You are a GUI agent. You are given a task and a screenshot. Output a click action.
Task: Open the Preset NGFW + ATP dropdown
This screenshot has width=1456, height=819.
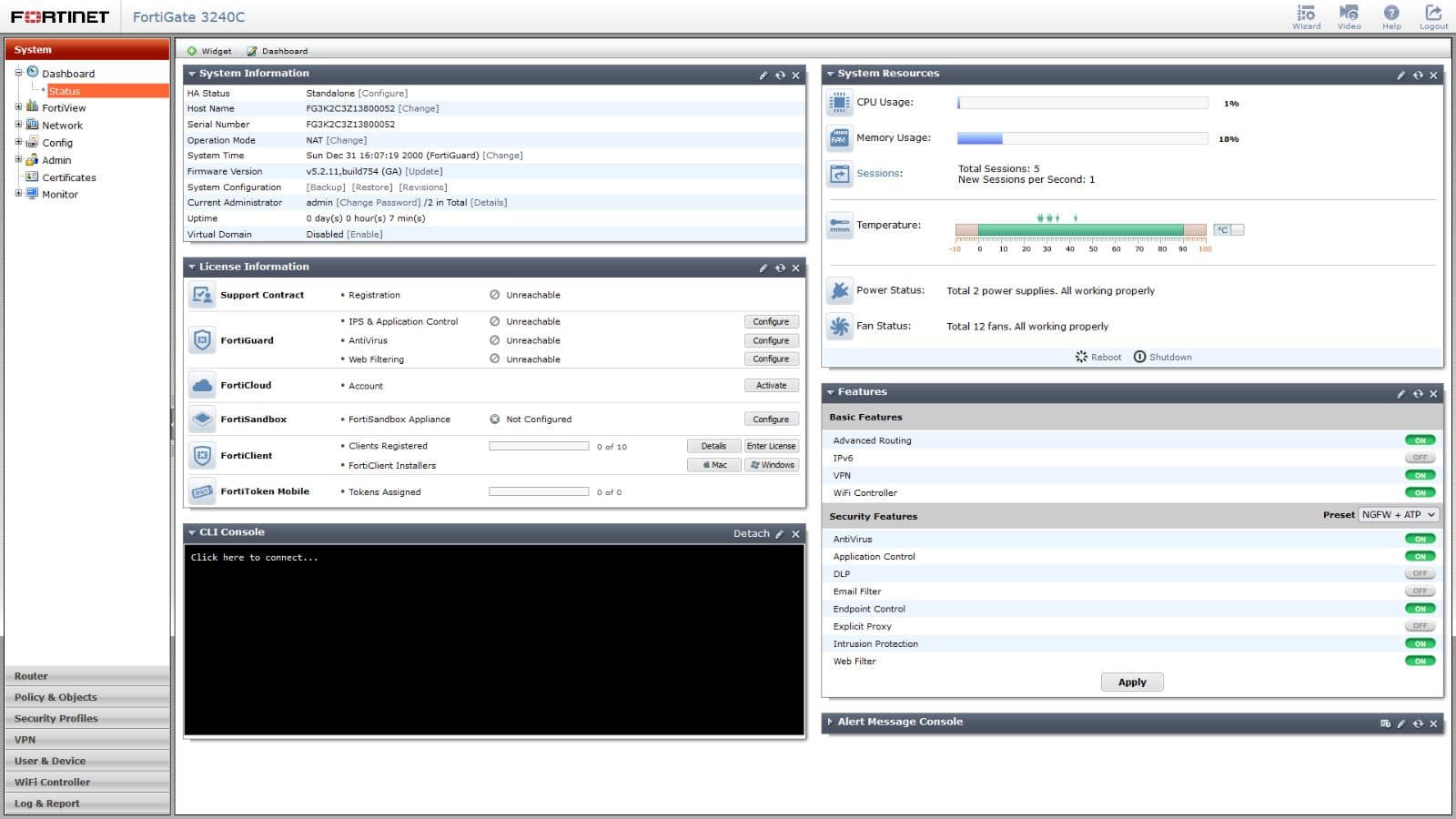tap(1398, 515)
